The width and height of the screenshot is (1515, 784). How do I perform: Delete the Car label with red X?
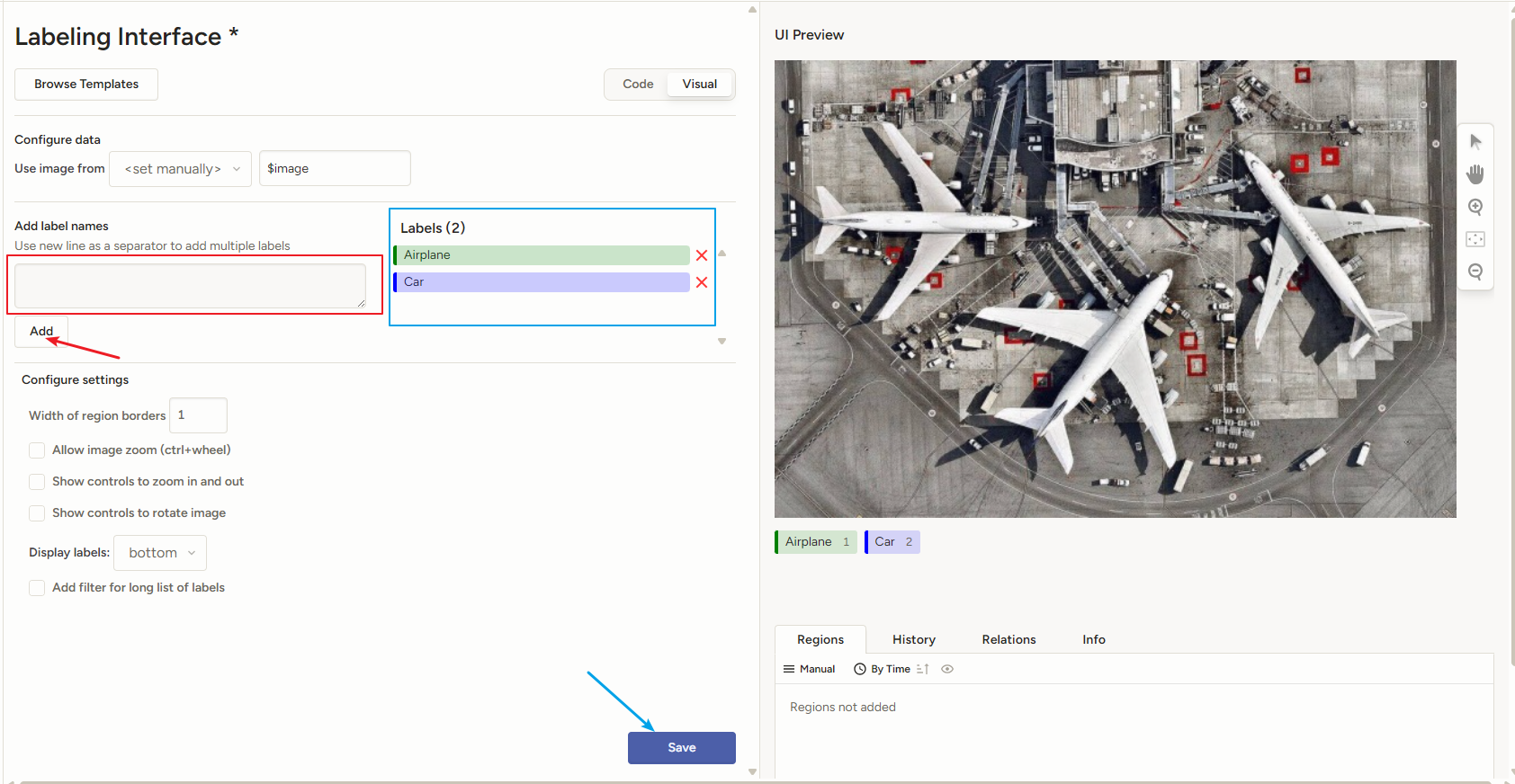click(702, 282)
